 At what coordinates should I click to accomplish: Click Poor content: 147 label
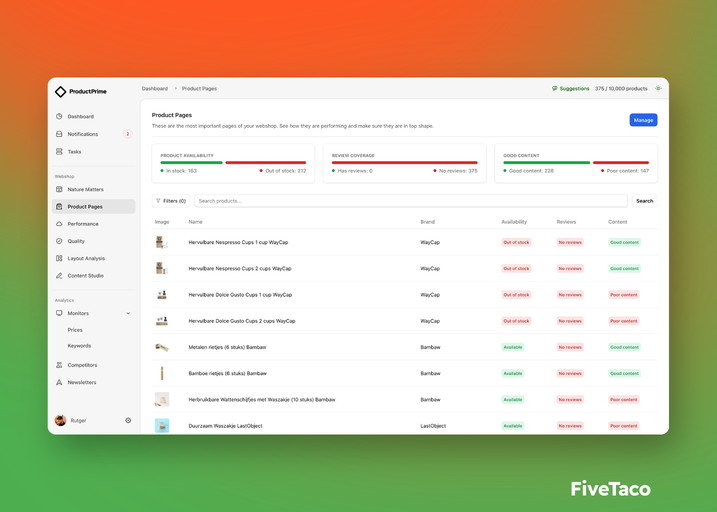tap(627, 171)
